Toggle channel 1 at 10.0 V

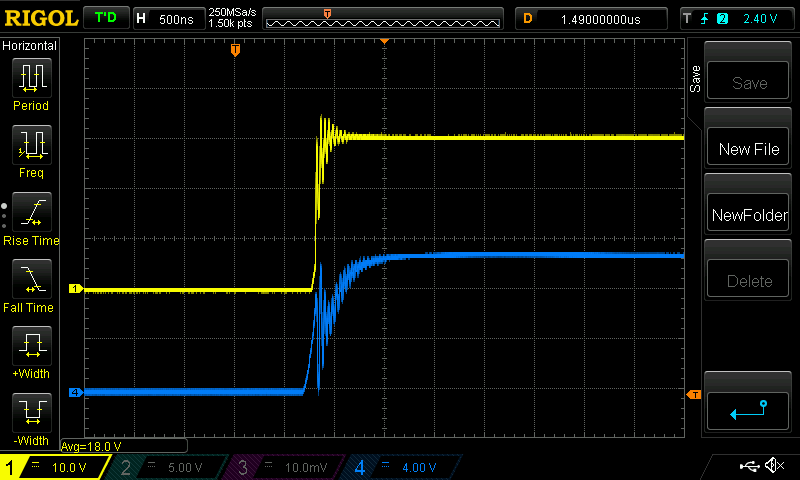point(55,467)
